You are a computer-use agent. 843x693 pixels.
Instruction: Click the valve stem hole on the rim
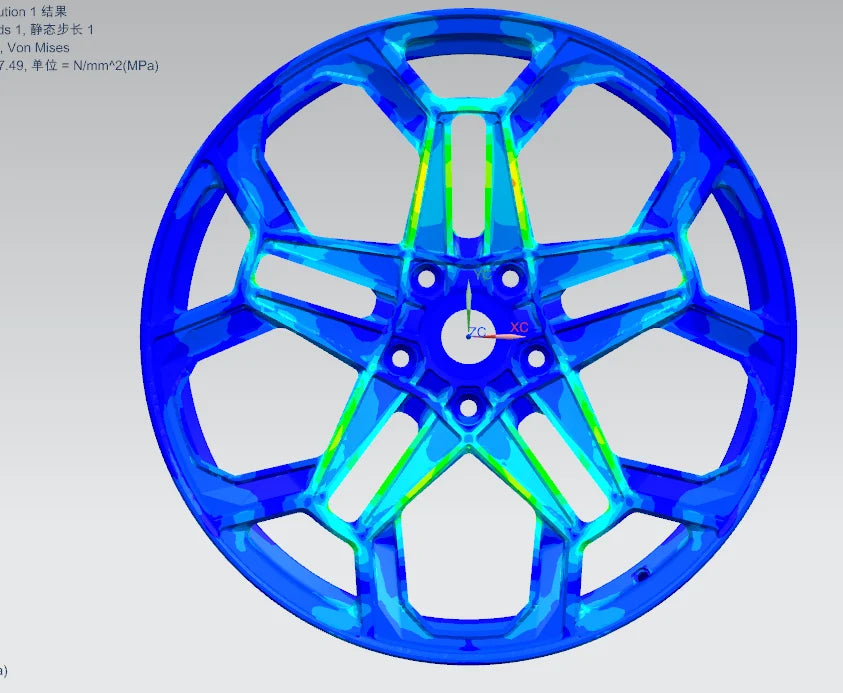coord(641,576)
